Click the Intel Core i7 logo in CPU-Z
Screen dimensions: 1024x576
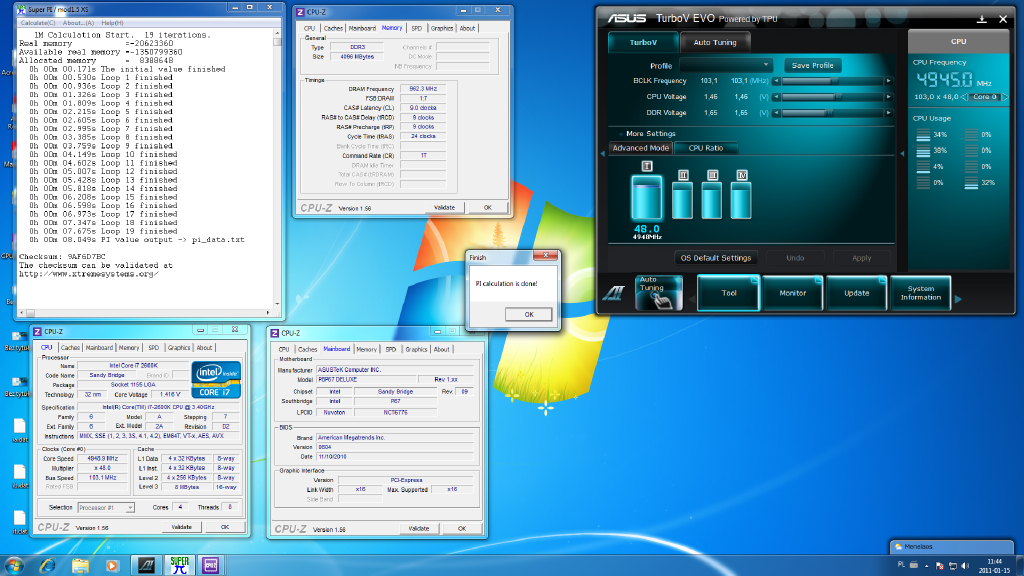tap(216, 379)
